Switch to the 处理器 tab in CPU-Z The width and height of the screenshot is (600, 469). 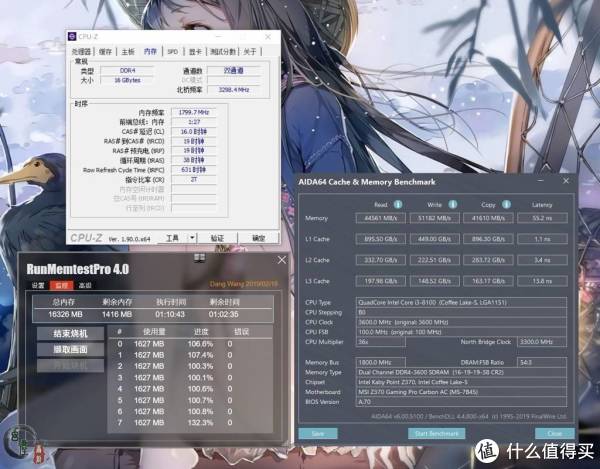(x=81, y=52)
